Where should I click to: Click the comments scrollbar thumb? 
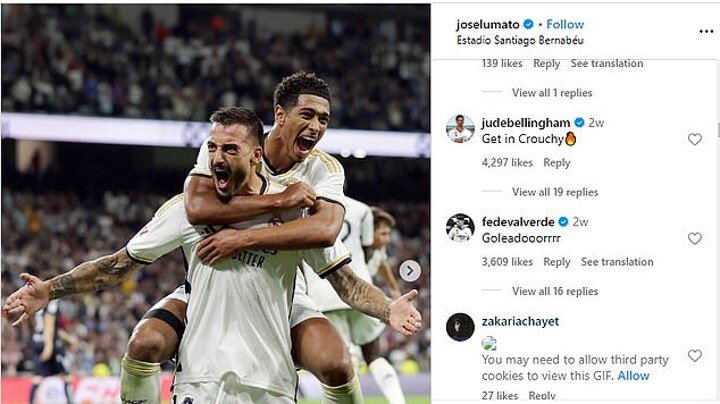point(718,129)
